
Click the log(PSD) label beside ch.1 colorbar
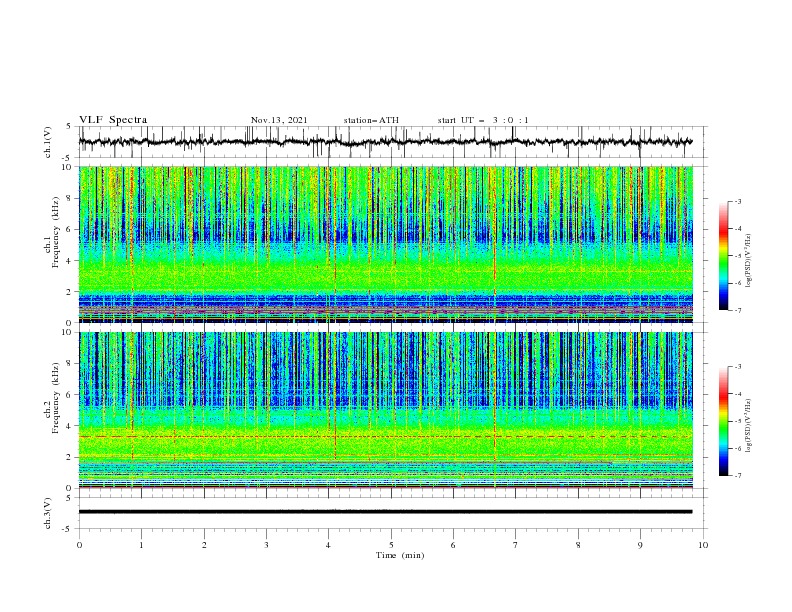(749, 260)
